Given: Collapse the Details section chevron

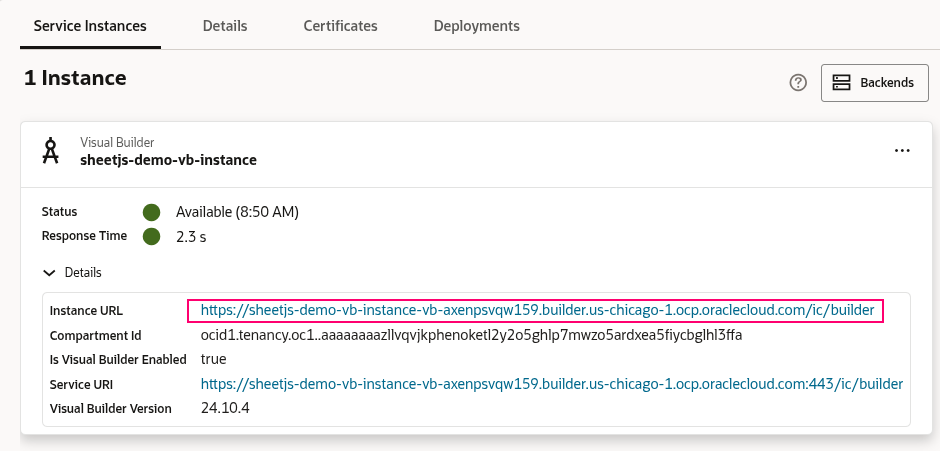Looking at the screenshot, I should point(48,272).
